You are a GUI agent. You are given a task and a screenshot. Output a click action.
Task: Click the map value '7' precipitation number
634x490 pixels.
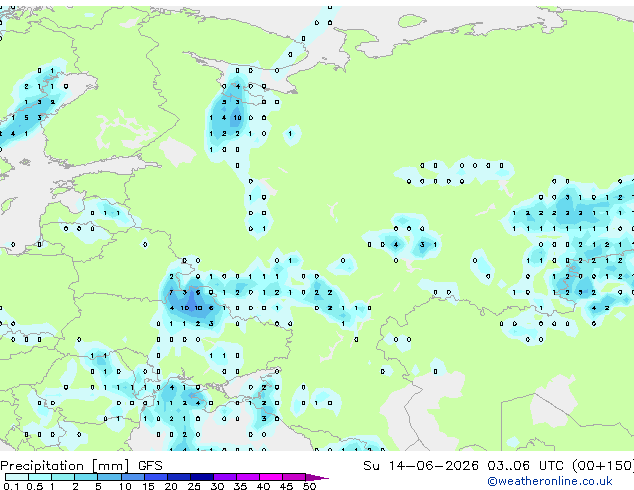(171, 292)
